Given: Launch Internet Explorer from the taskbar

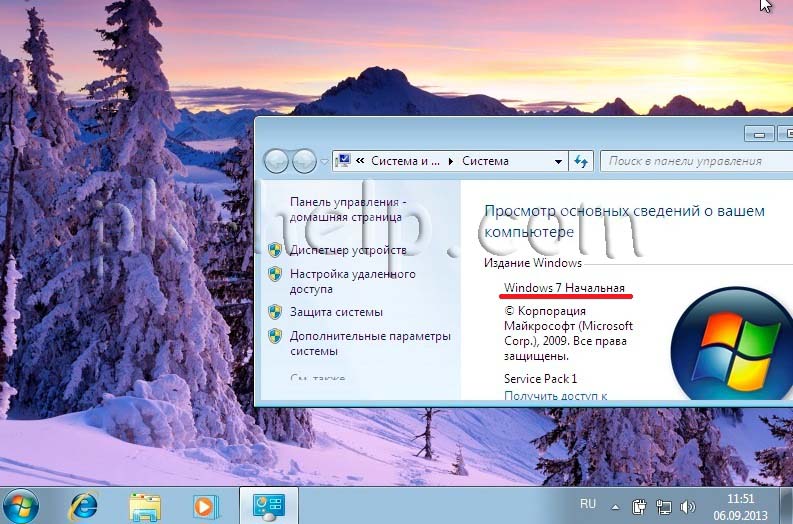Looking at the screenshot, I should [85, 505].
